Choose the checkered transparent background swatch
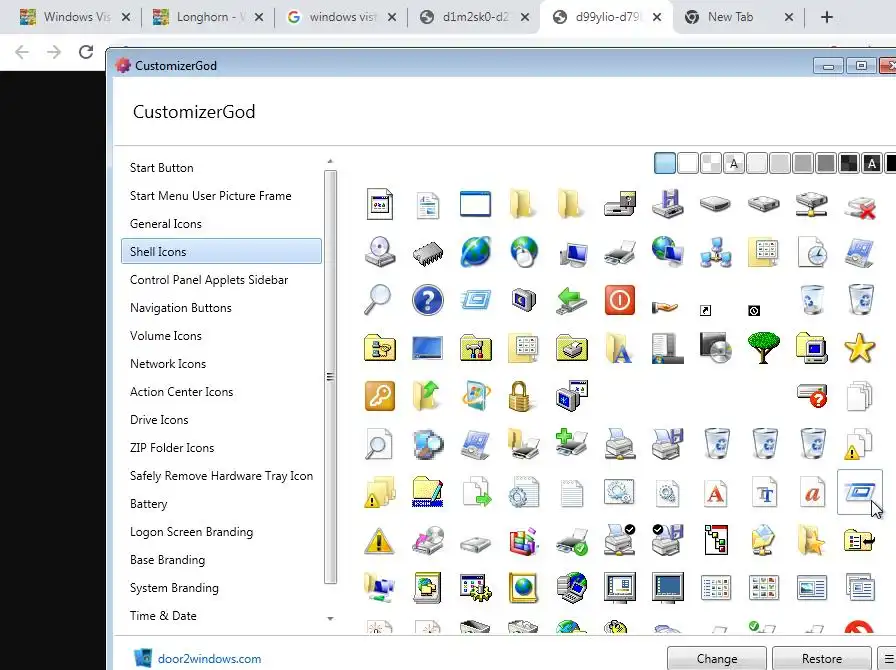 (711, 163)
